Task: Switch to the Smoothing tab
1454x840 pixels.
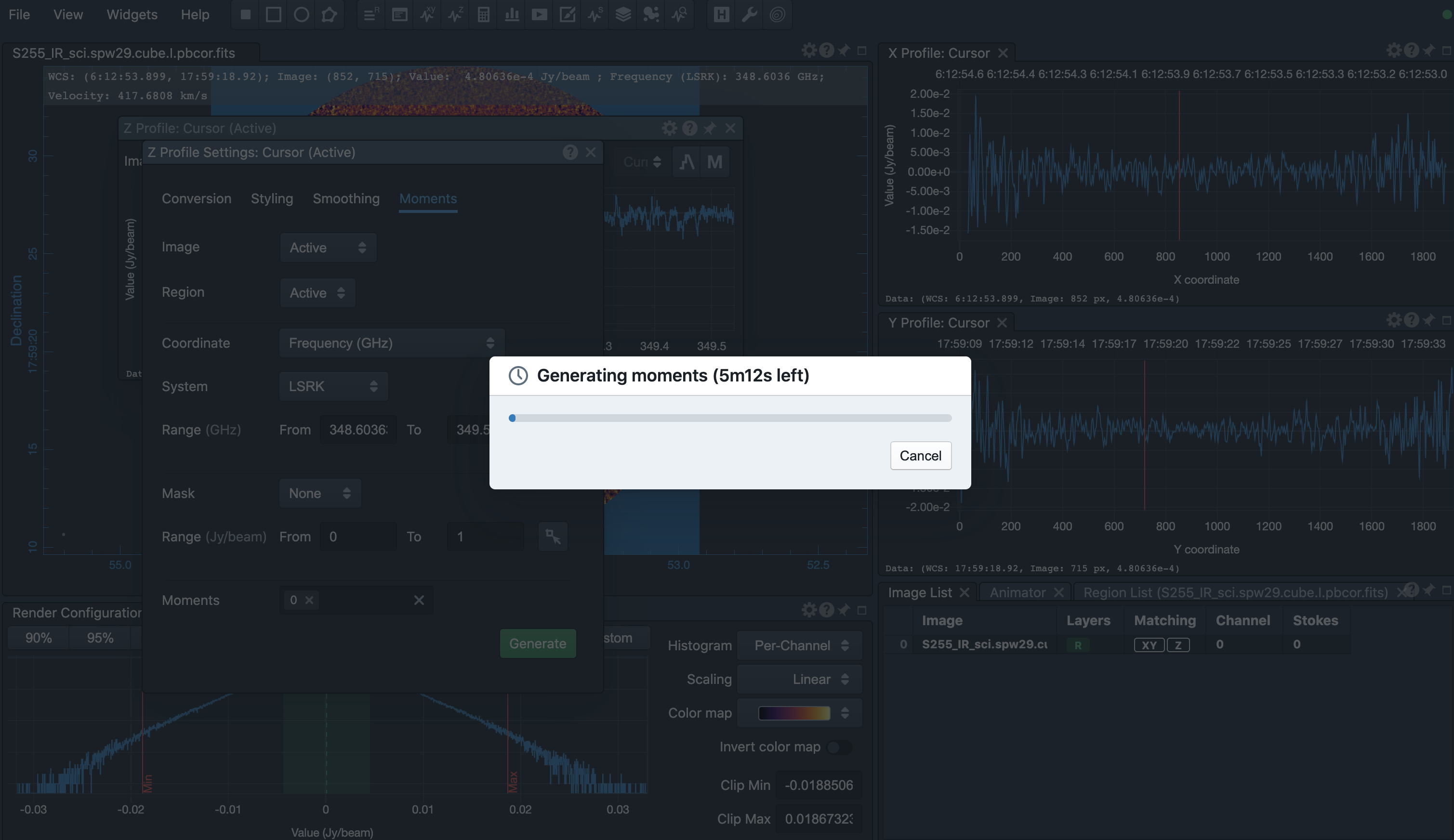Action: 346,198
